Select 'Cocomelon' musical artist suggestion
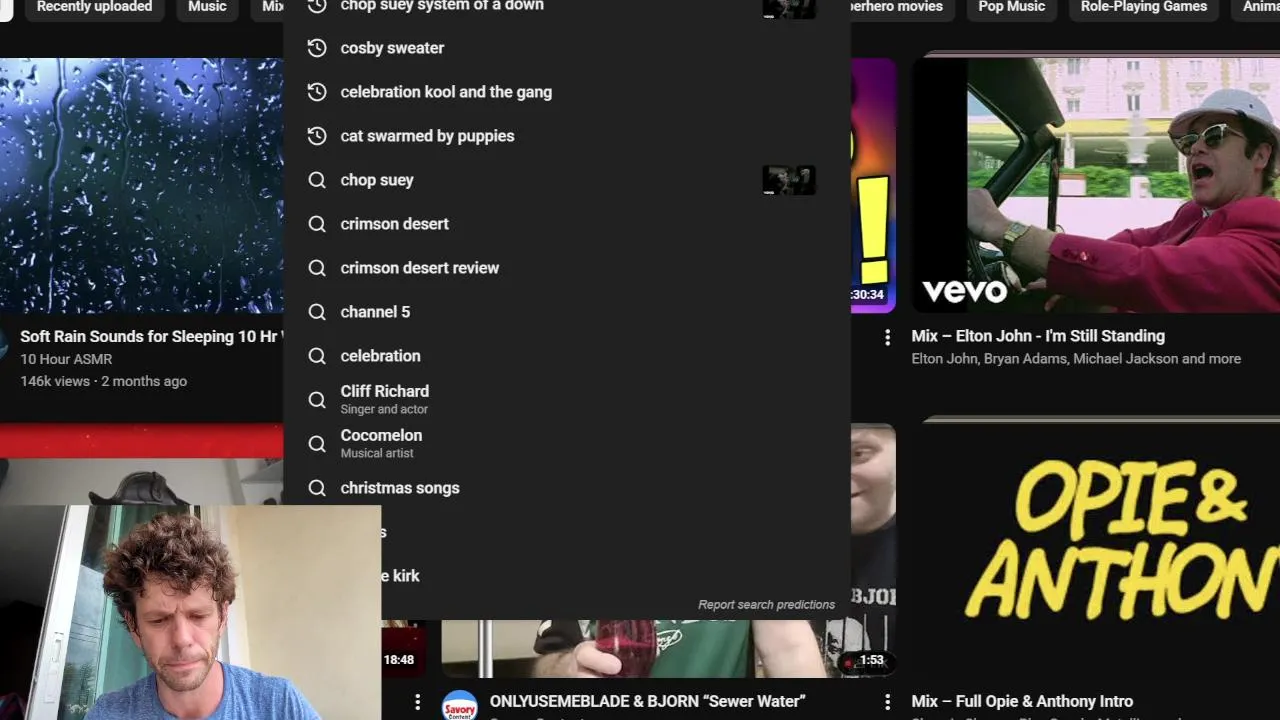The width and height of the screenshot is (1280, 720). pos(567,444)
